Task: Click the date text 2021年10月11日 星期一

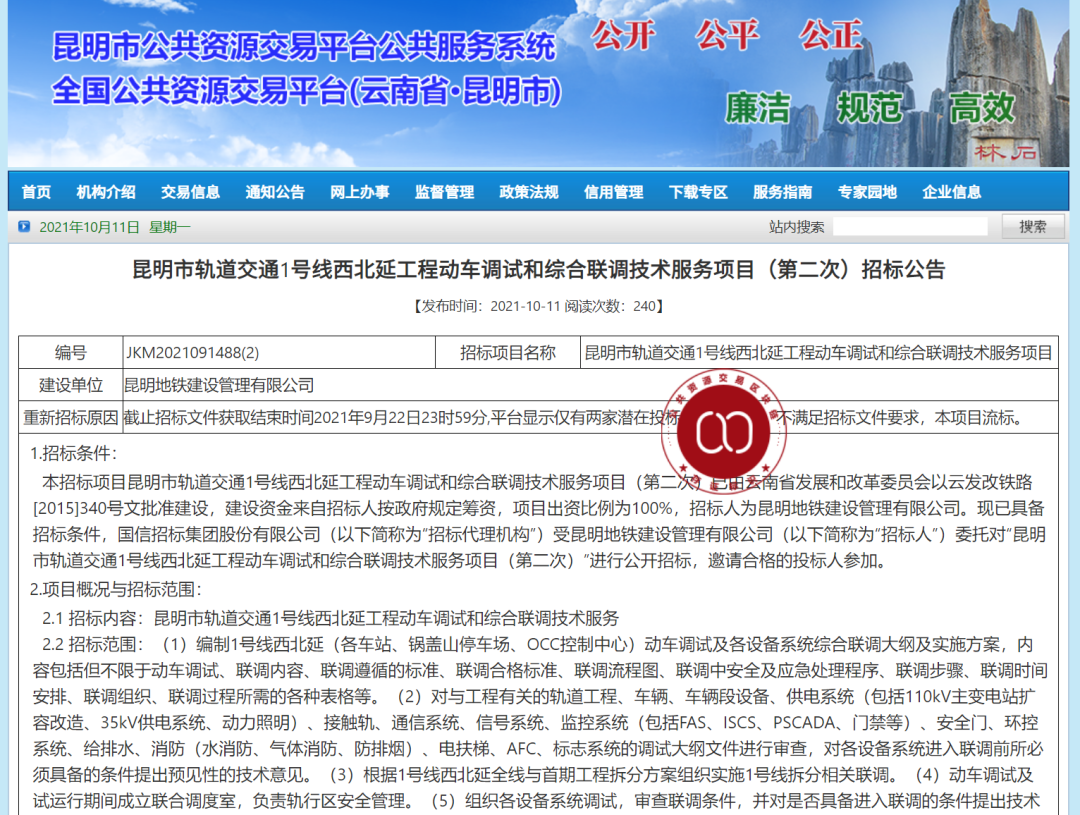Action: coord(115,227)
